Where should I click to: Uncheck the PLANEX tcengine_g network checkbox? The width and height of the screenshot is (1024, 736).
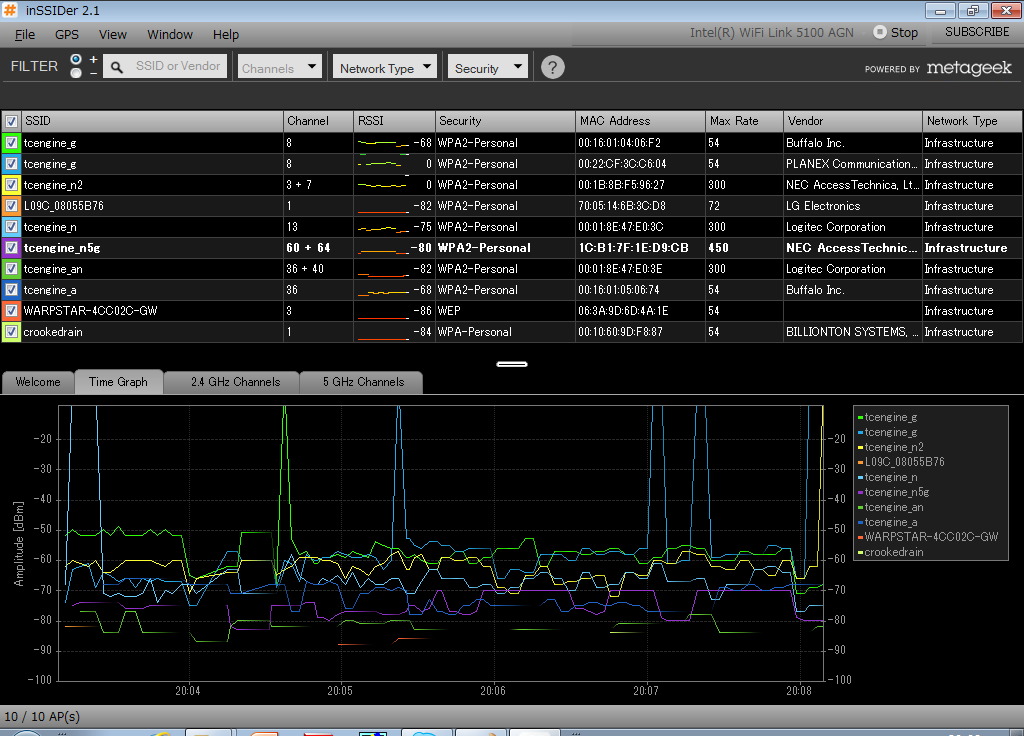[x=11, y=164]
